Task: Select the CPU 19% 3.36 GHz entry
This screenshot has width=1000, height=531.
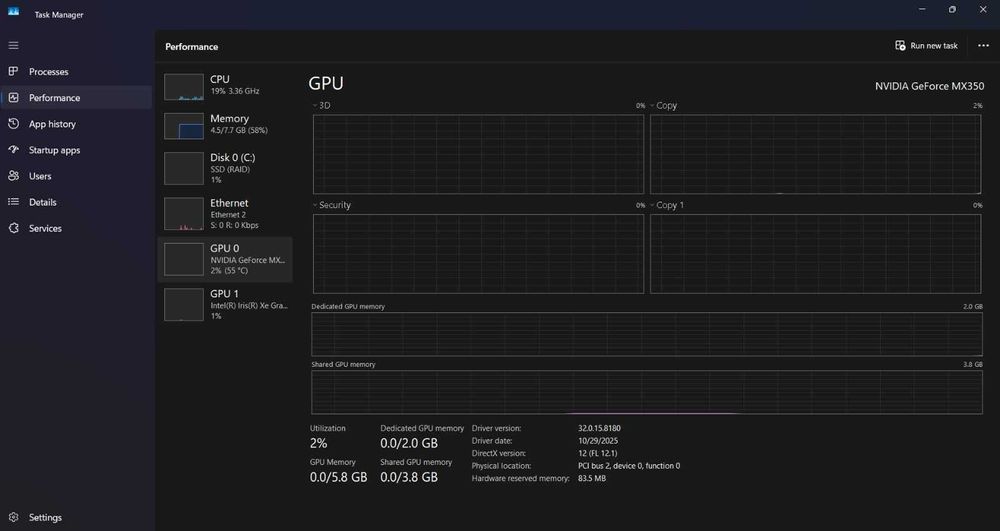Action: click(224, 85)
